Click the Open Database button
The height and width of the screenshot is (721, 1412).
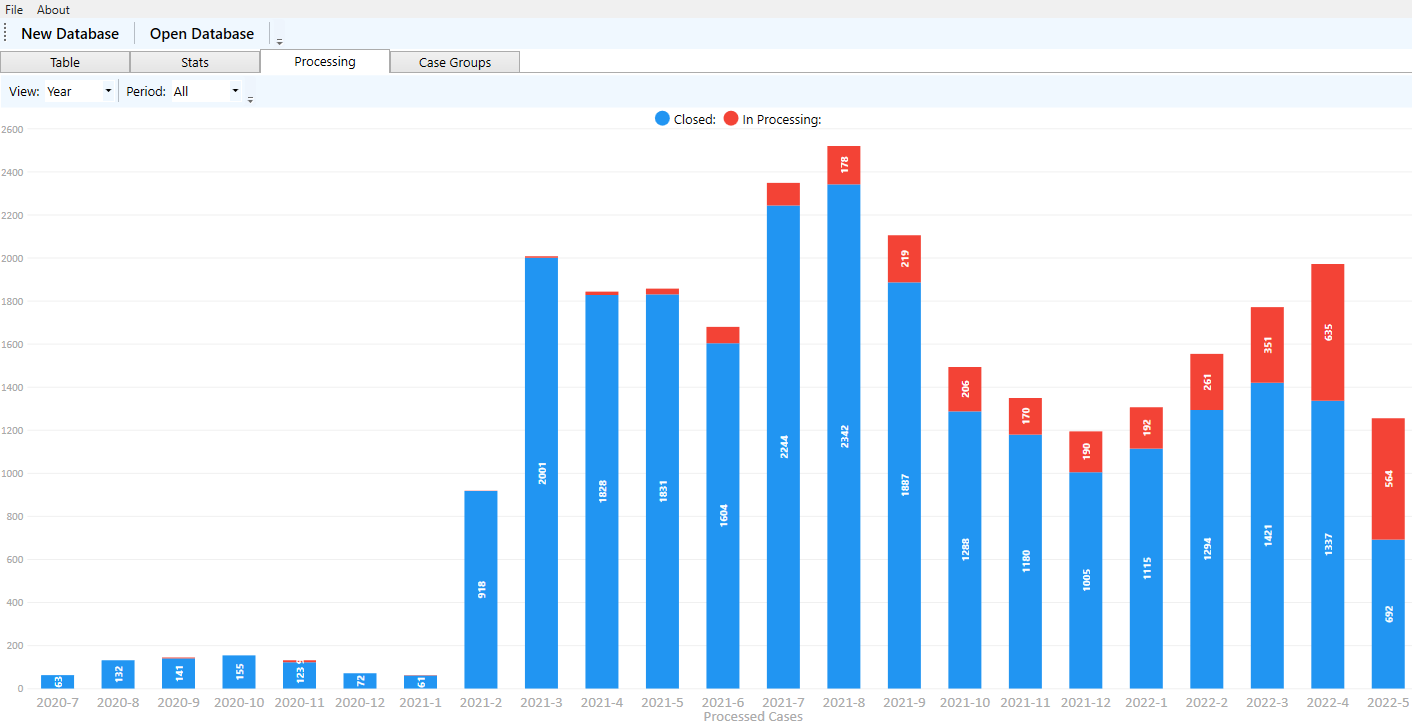pos(202,33)
